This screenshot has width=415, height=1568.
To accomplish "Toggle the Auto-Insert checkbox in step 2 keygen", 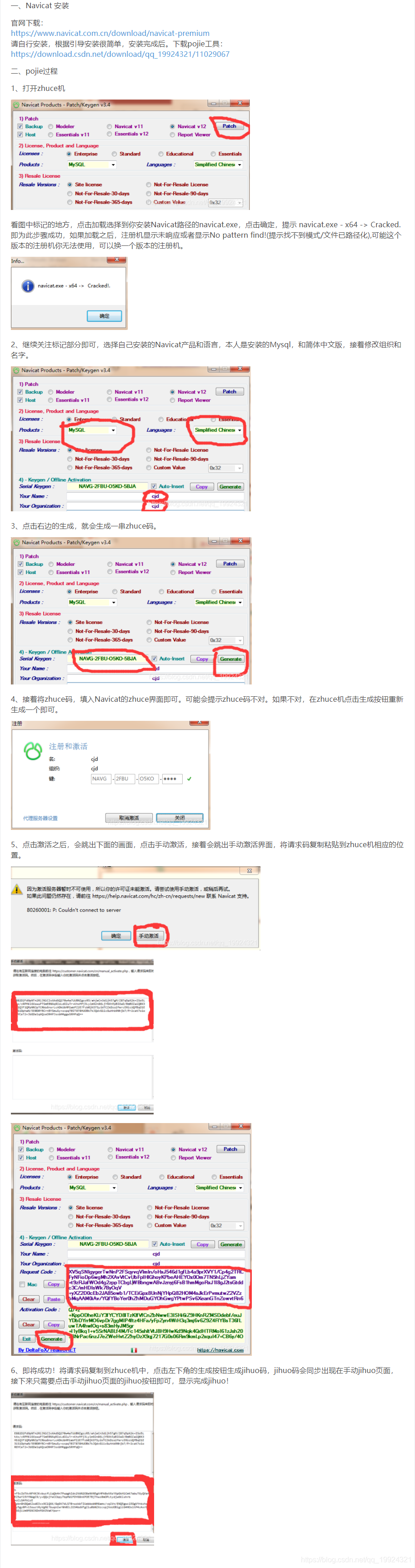I will click(x=154, y=486).
